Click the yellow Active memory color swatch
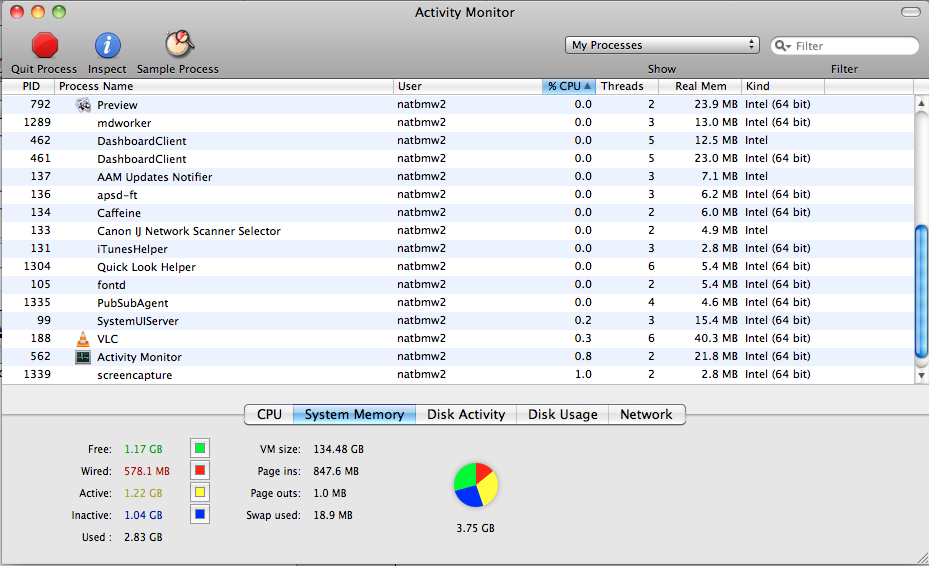 pos(200,492)
